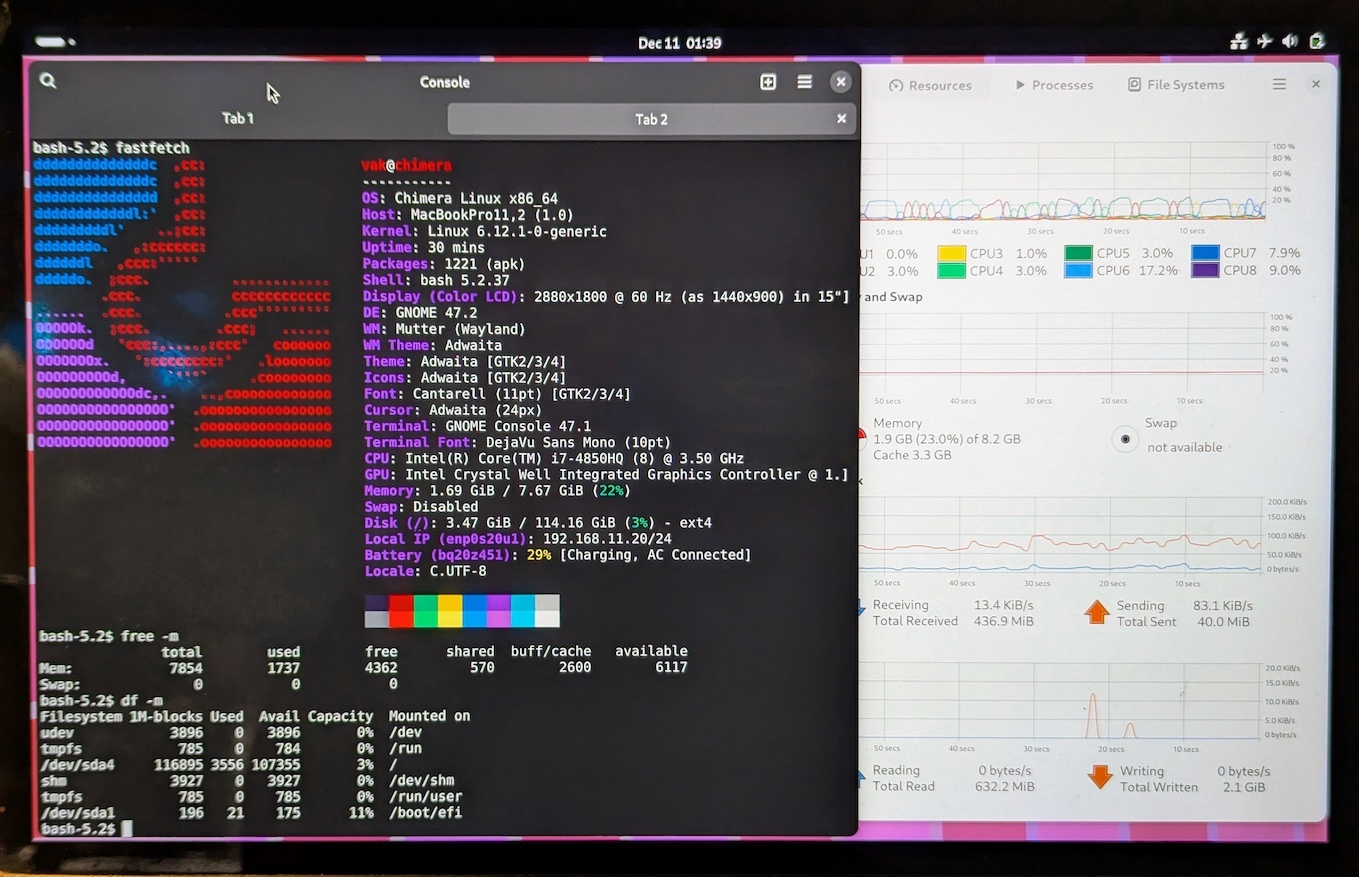1359x877 pixels.
Task: Click the CPU6 light blue color swatch
Action: tap(1079, 271)
